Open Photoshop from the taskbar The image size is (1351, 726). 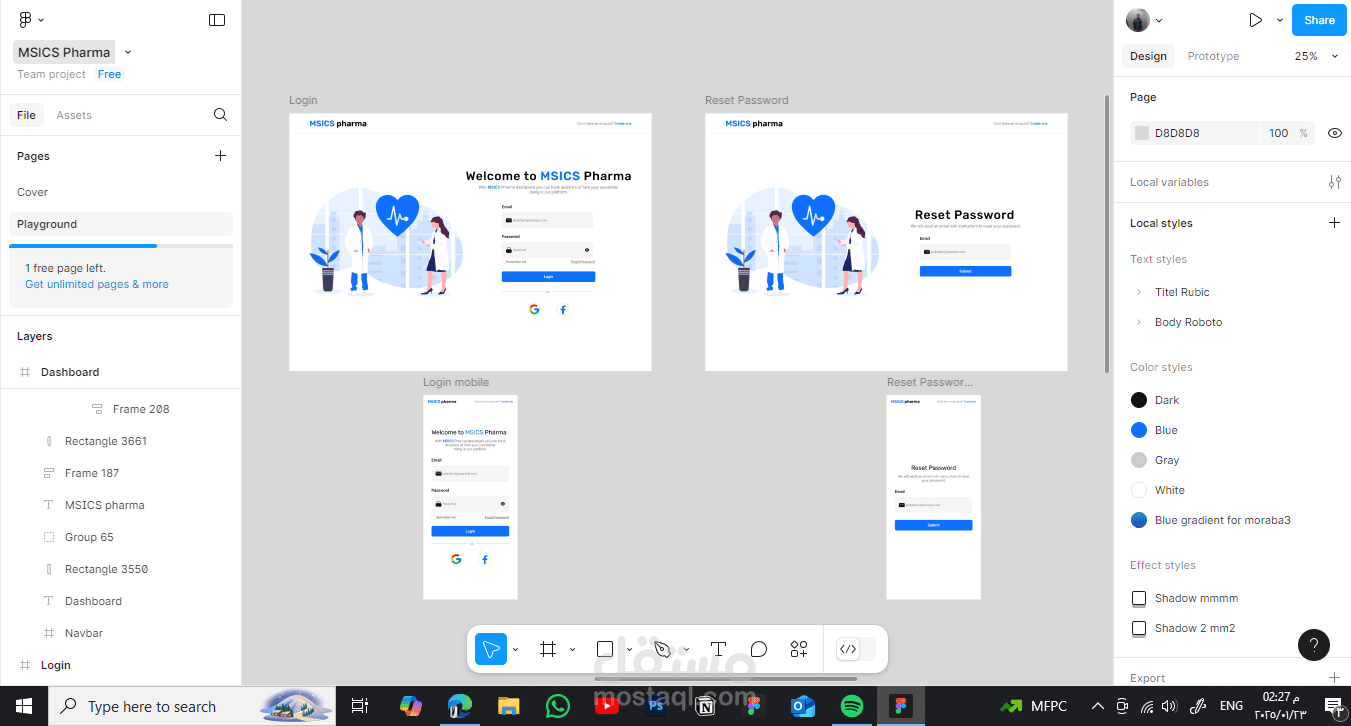[656, 706]
